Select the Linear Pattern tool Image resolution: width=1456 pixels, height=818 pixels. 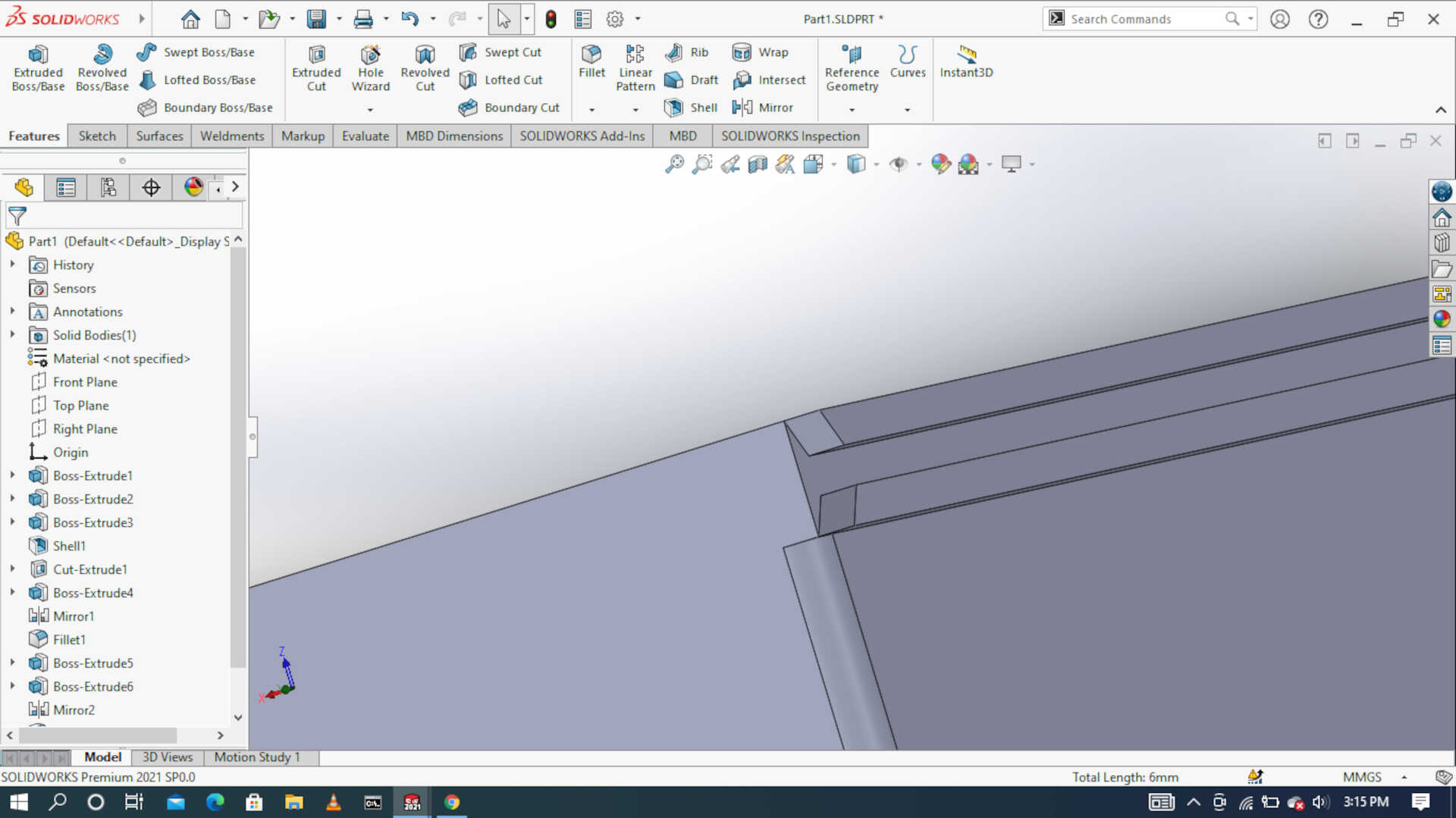[635, 67]
